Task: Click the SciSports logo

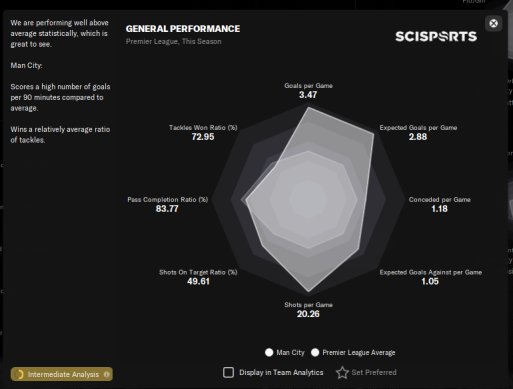Action: [x=436, y=36]
